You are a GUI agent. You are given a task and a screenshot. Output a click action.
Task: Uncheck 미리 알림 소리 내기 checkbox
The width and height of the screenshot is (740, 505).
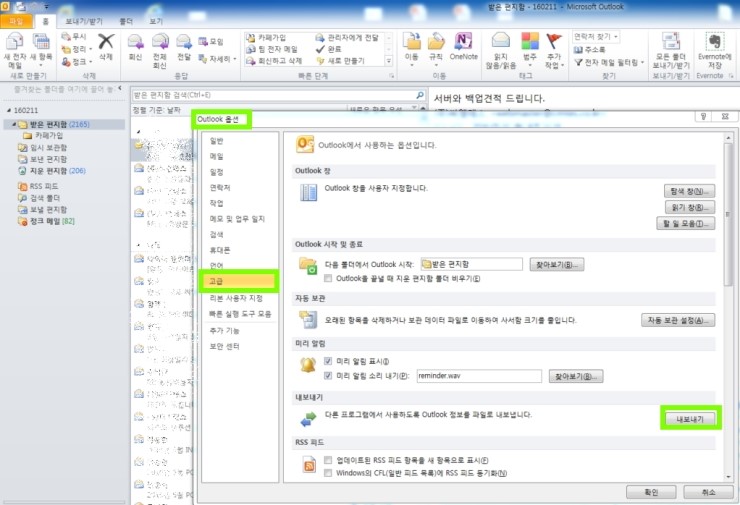pyautogui.click(x=328, y=376)
